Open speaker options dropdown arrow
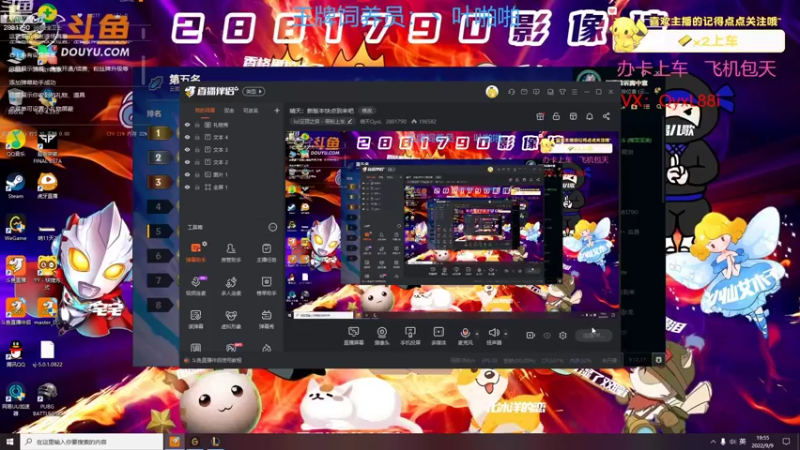Viewport: 800px width, 450px height. pos(506,334)
